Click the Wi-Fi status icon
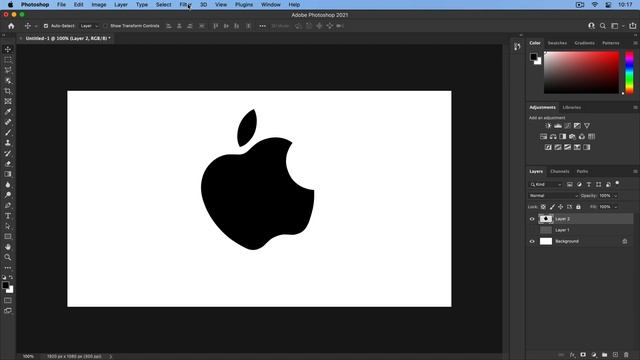Image resolution: width=640 pixels, height=360 pixels. 595,4
